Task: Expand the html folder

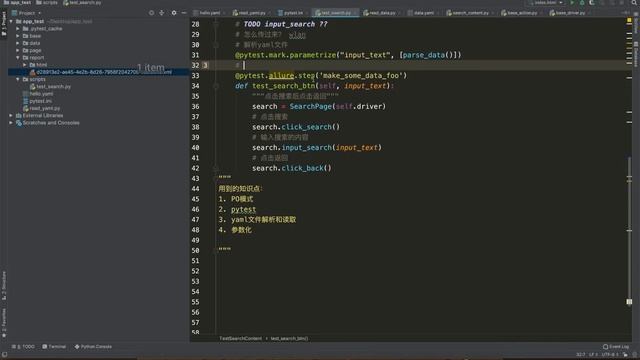Action: click(x=25, y=65)
